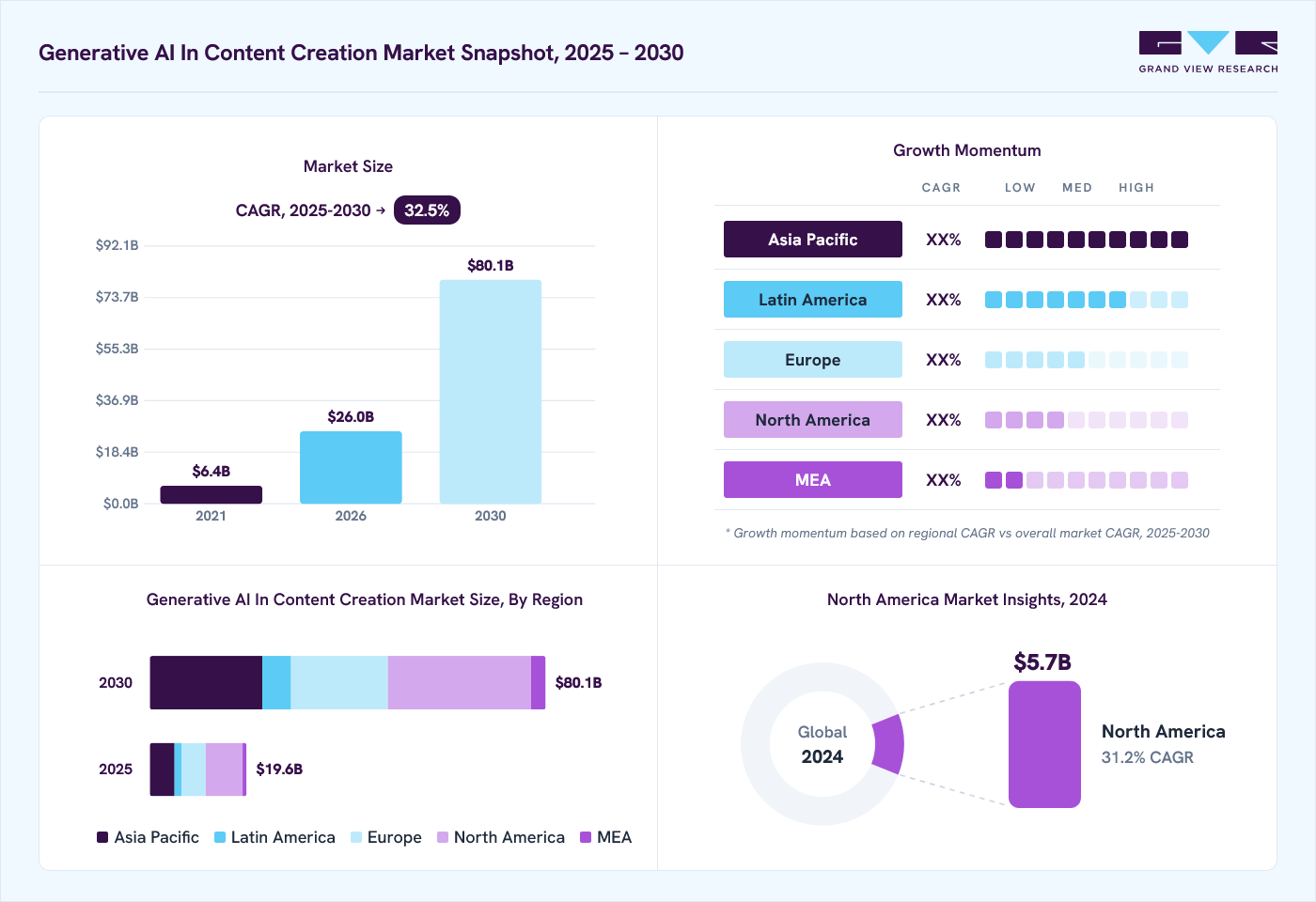Click the North America segment of 2025 bar

[x=225, y=770]
